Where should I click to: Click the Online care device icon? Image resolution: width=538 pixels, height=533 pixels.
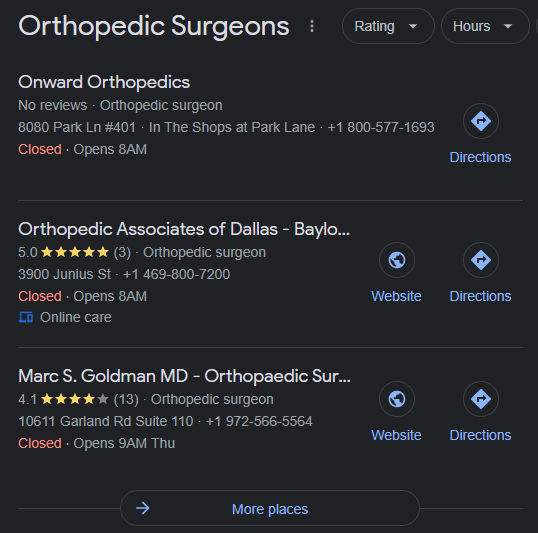click(x=26, y=317)
